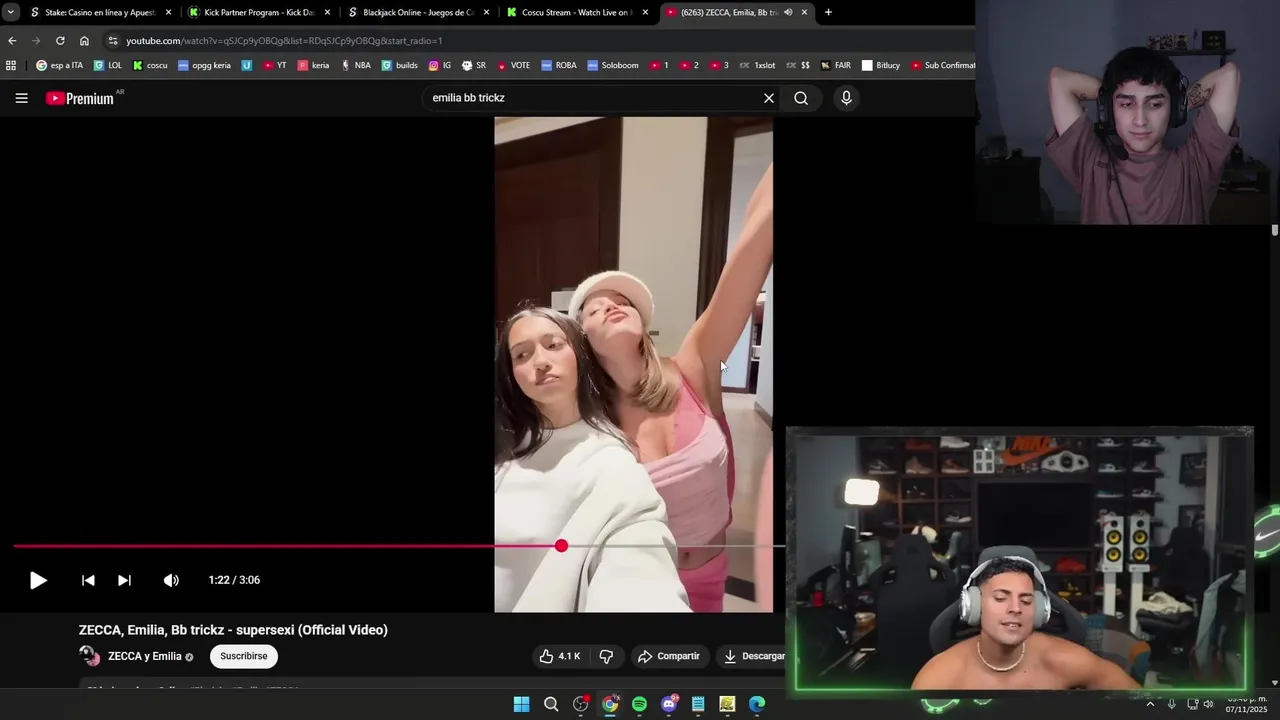
Task: Download the video via Descargar
Action: (754, 656)
